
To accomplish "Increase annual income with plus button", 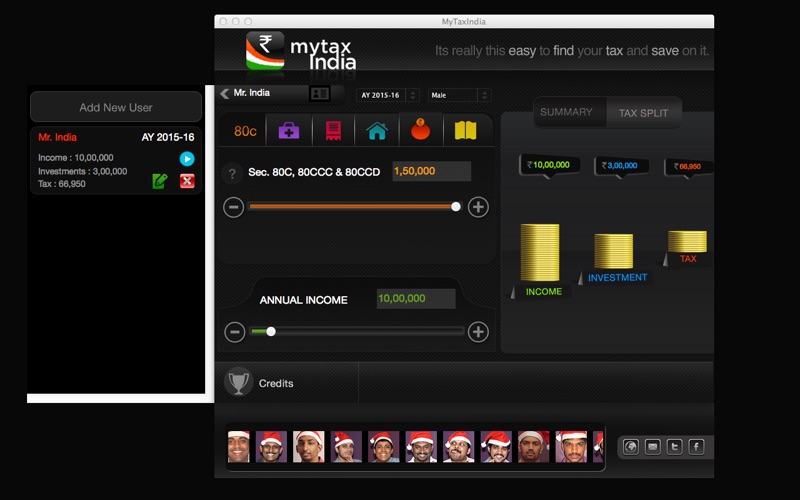I will (x=478, y=332).
